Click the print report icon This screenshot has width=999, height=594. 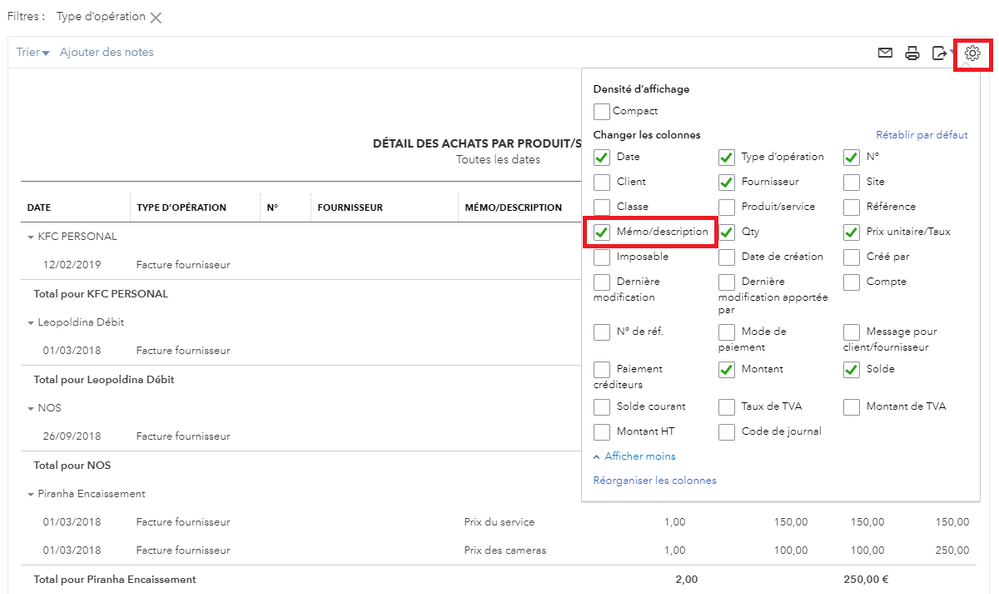point(912,53)
